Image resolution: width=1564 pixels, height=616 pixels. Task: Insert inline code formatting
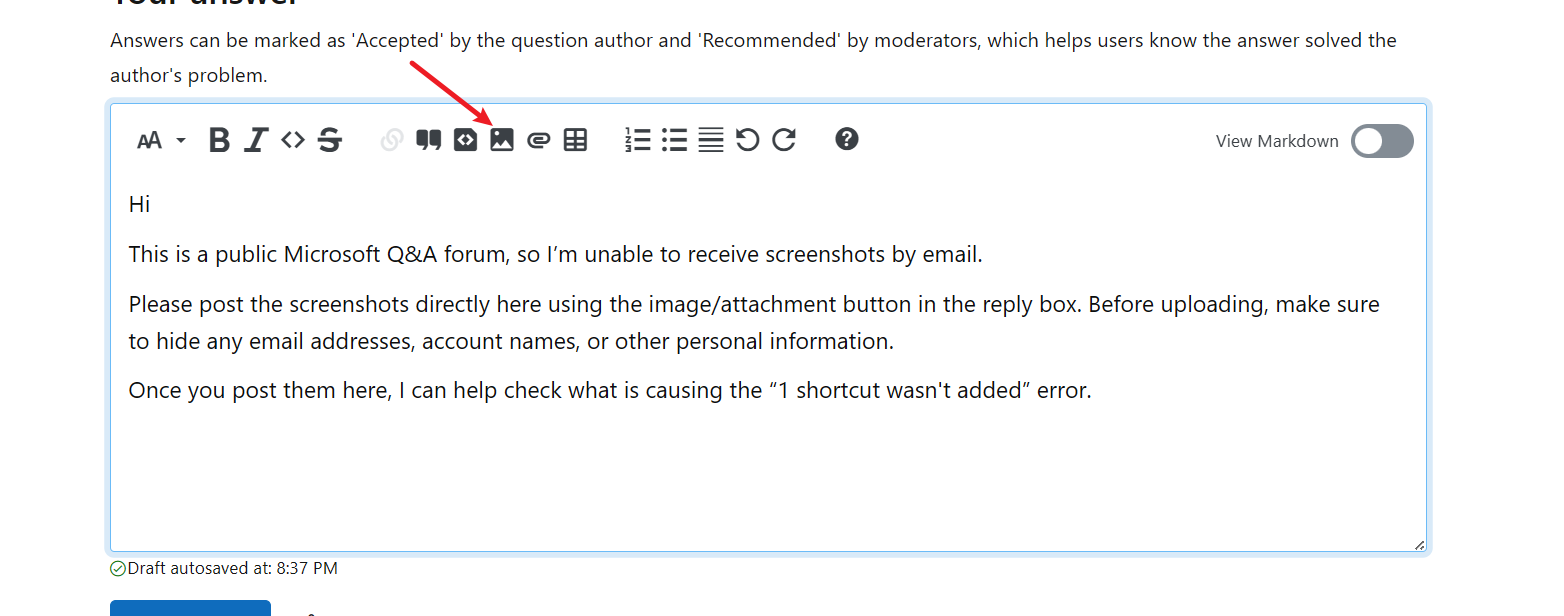pyautogui.click(x=292, y=140)
